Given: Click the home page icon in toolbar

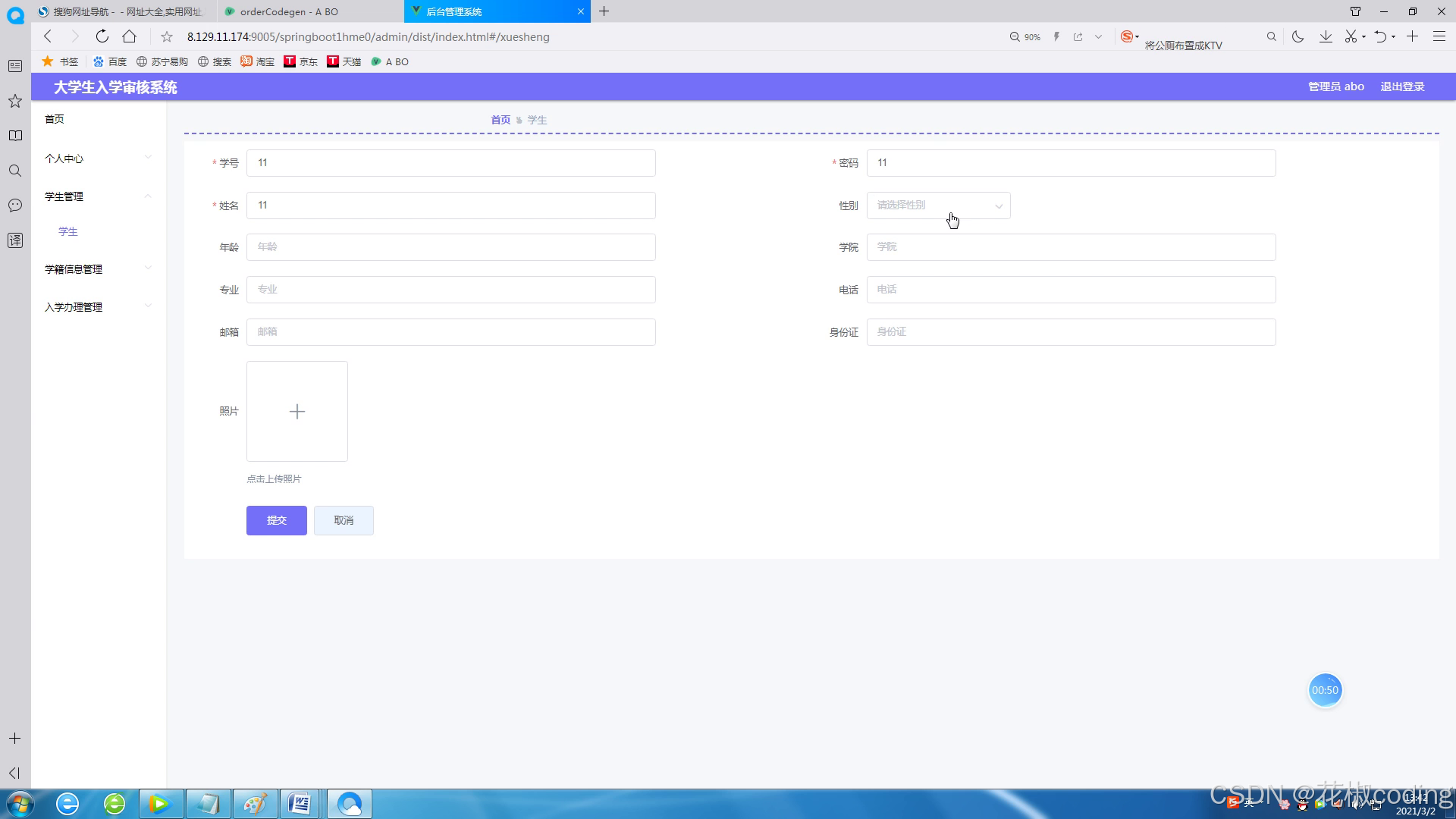Looking at the screenshot, I should [130, 36].
